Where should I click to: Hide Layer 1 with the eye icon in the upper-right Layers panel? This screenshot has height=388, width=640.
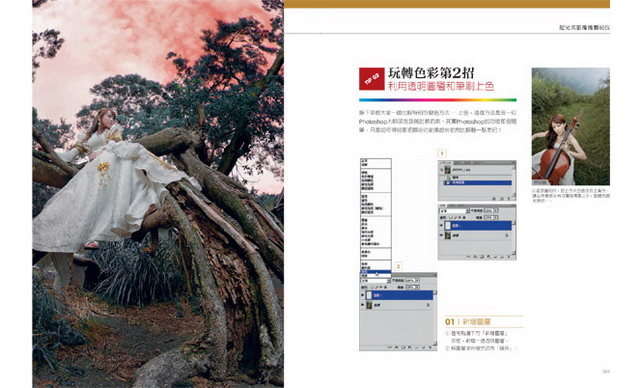(x=441, y=225)
